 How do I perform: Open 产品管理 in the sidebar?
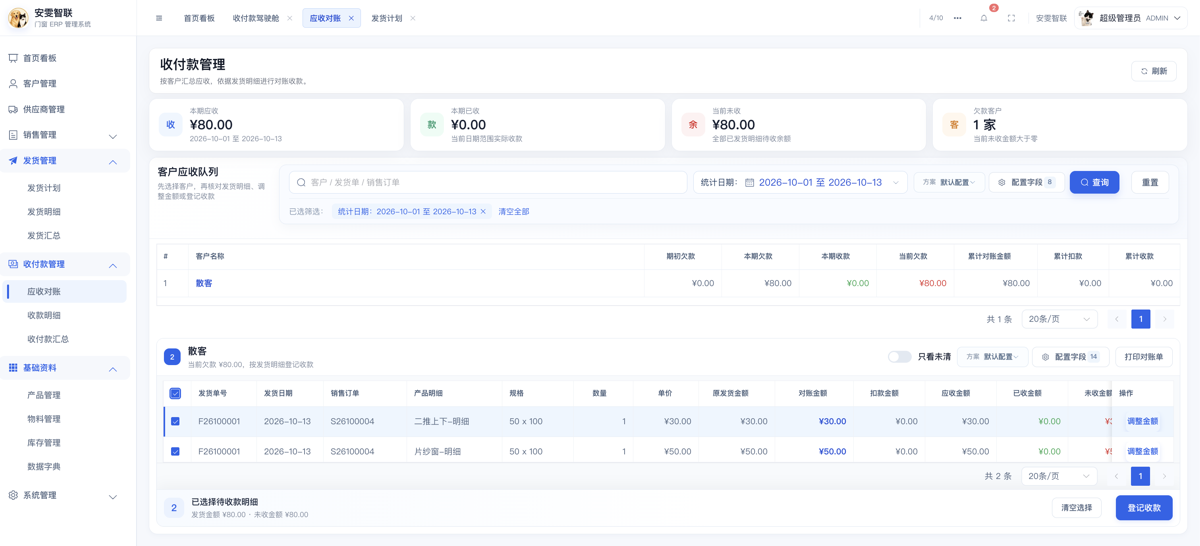coord(44,395)
